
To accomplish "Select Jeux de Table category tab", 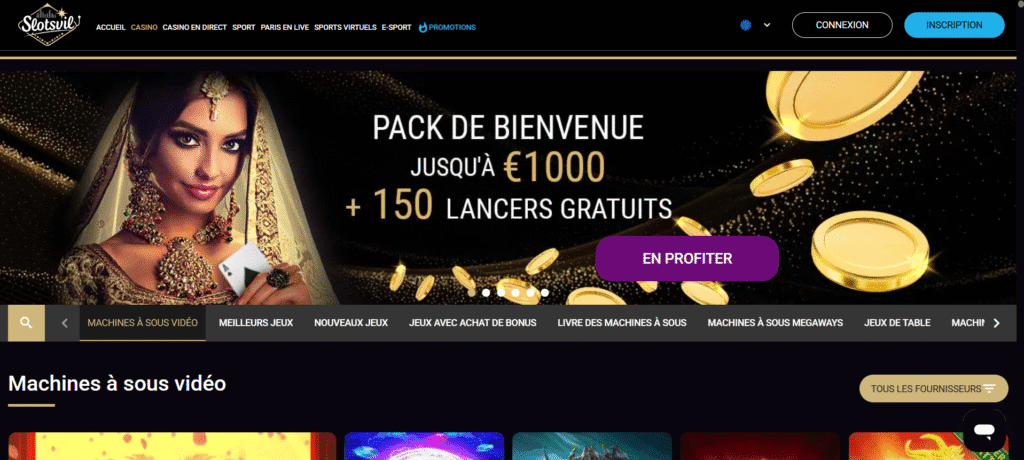I will pos(897,323).
